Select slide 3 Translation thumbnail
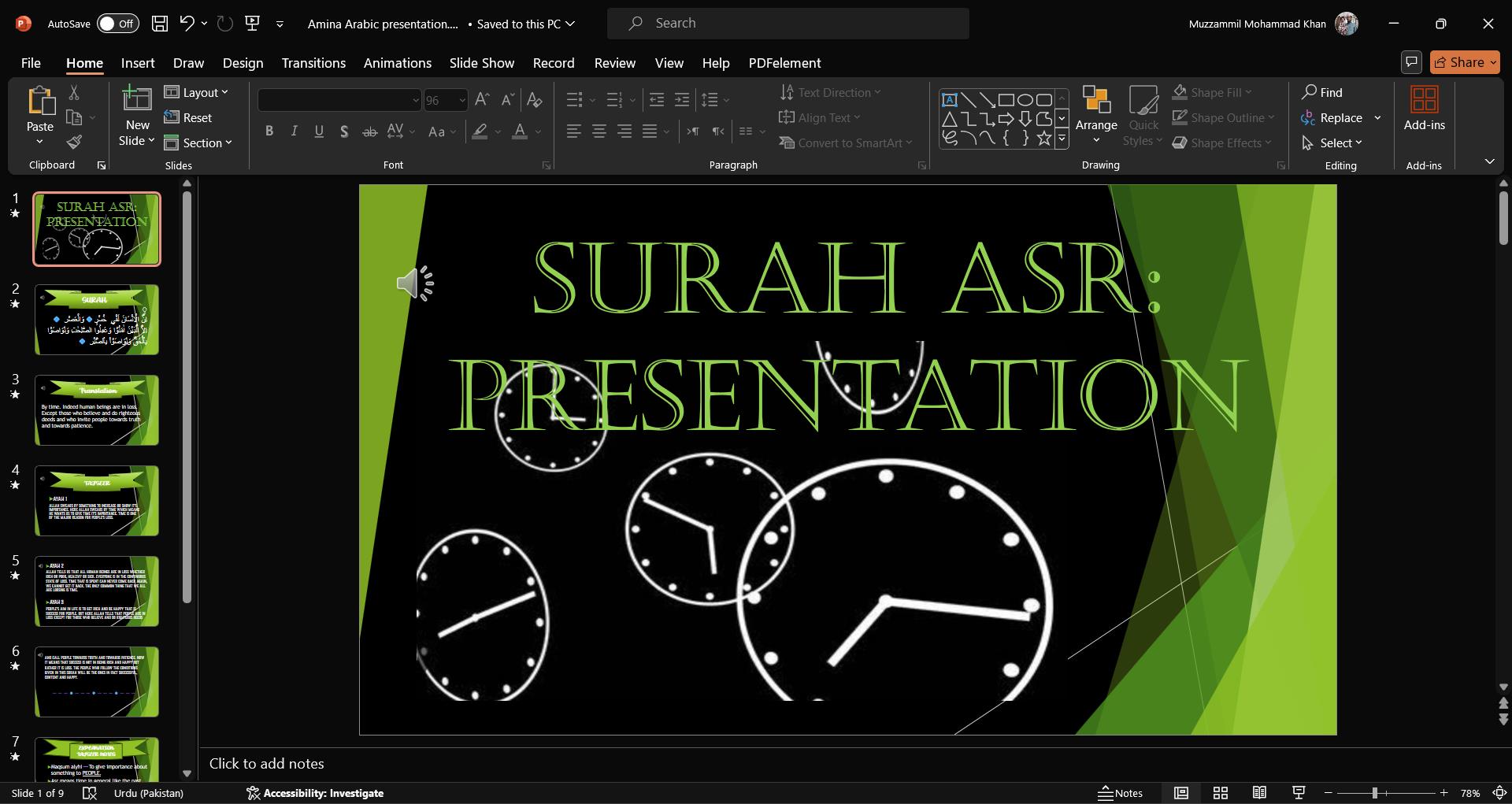Image resolution: width=1512 pixels, height=804 pixels. coord(97,410)
